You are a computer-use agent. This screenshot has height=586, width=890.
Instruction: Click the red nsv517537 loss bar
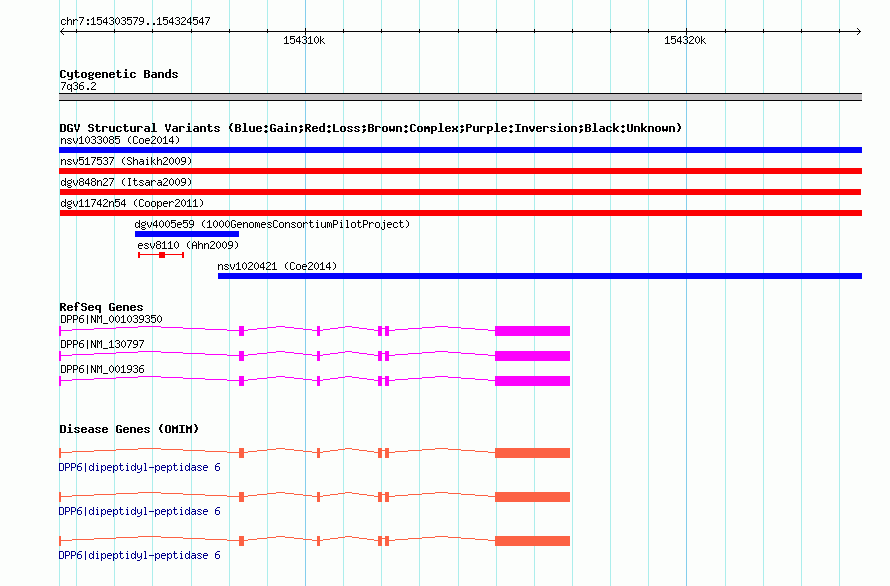460,171
